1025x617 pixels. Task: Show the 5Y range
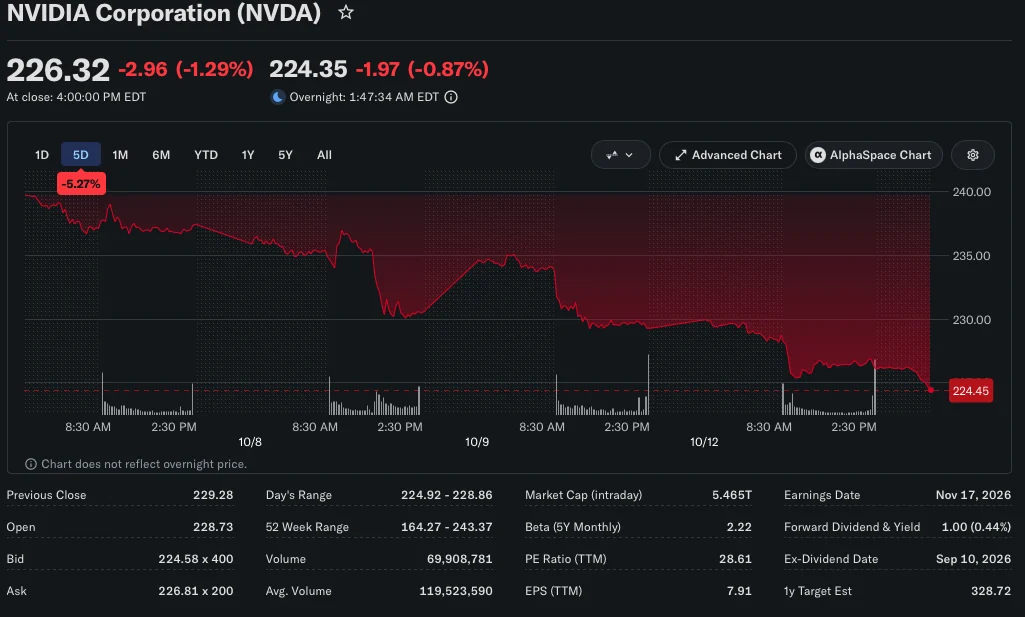(x=285, y=155)
